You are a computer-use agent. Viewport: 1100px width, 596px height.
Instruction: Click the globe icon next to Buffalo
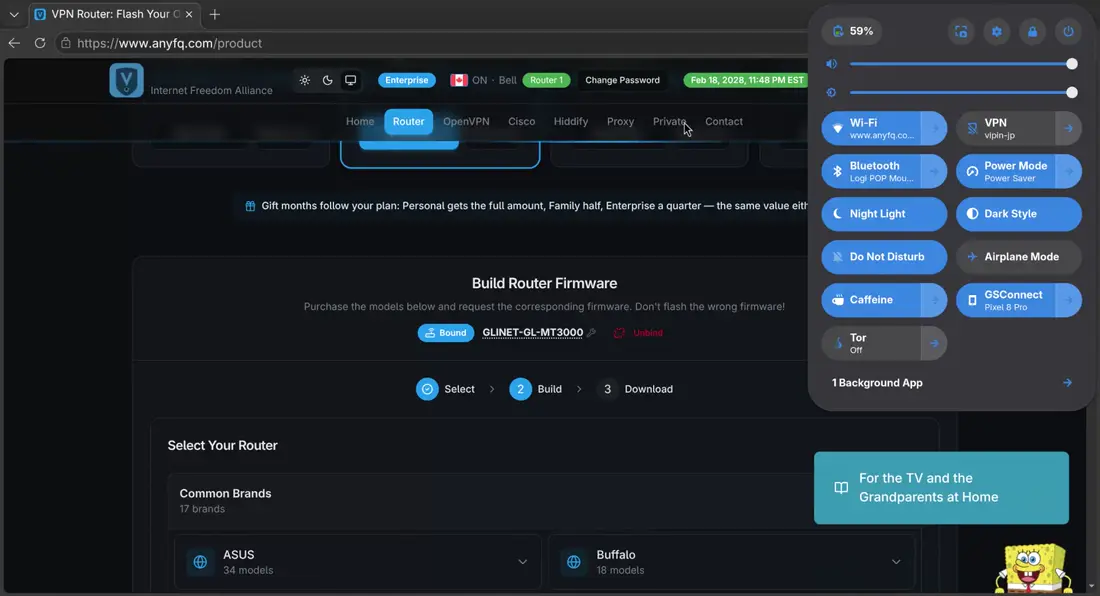[574, 562]
